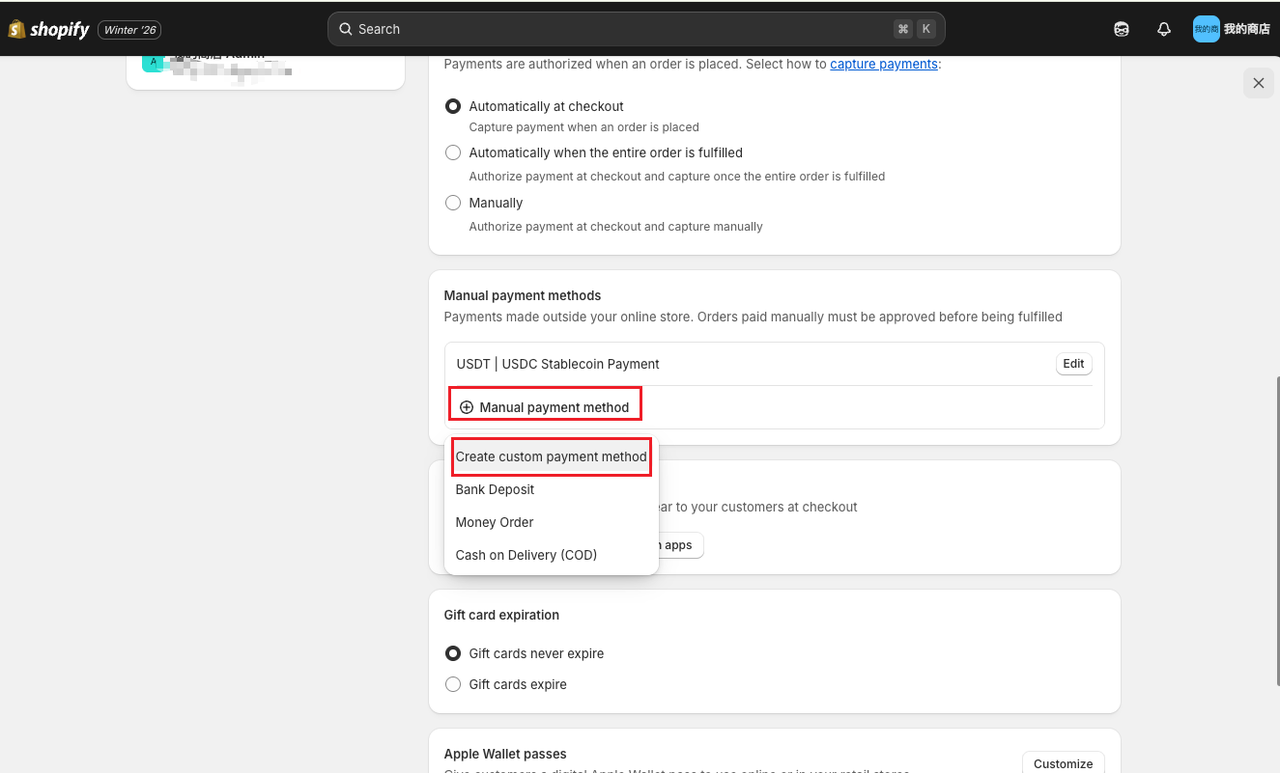
Task: Enable Gift cards expire option
Action: (x=452, y=684)
